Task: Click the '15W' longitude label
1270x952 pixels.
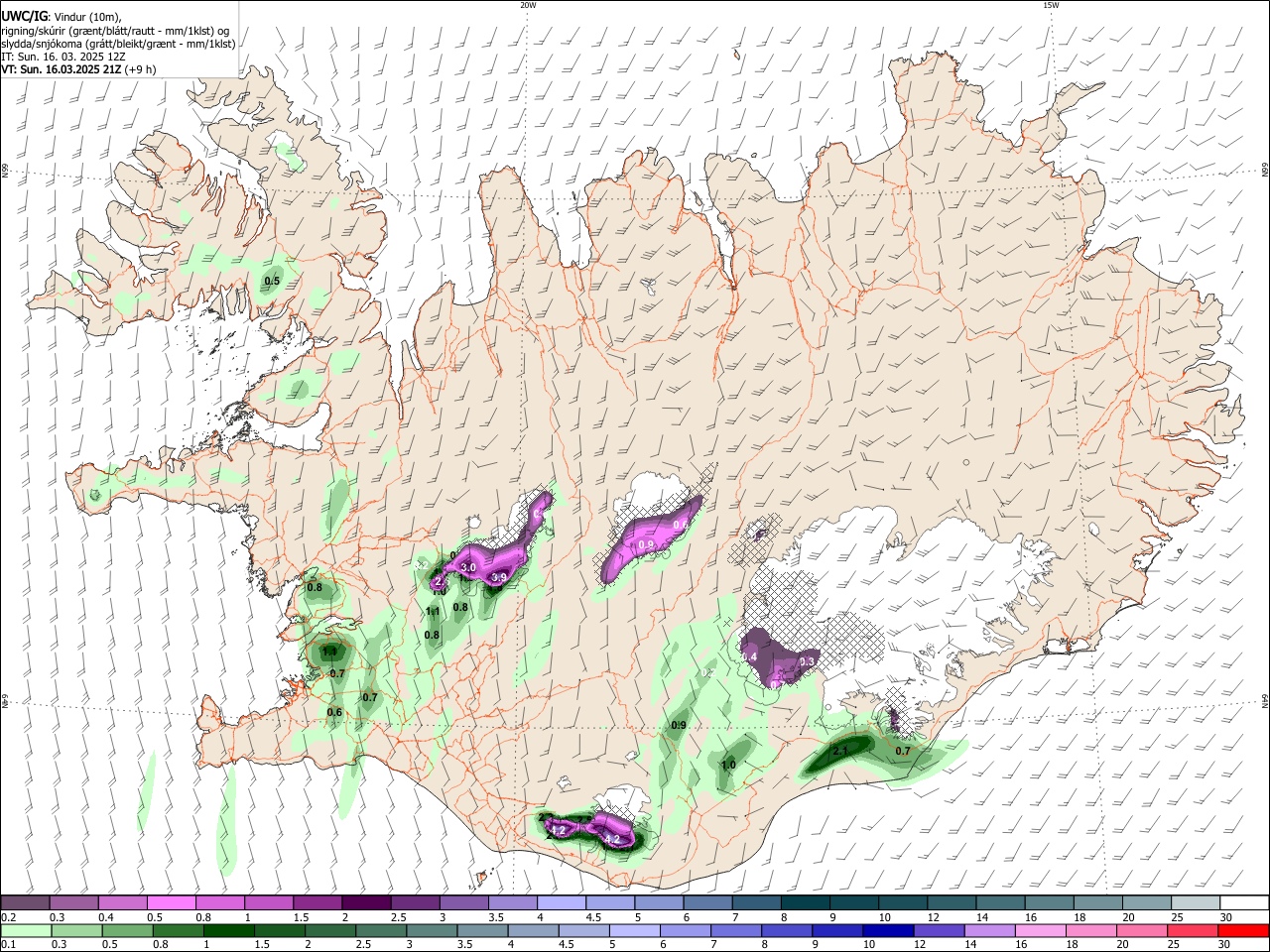Action: point(1050,5)
